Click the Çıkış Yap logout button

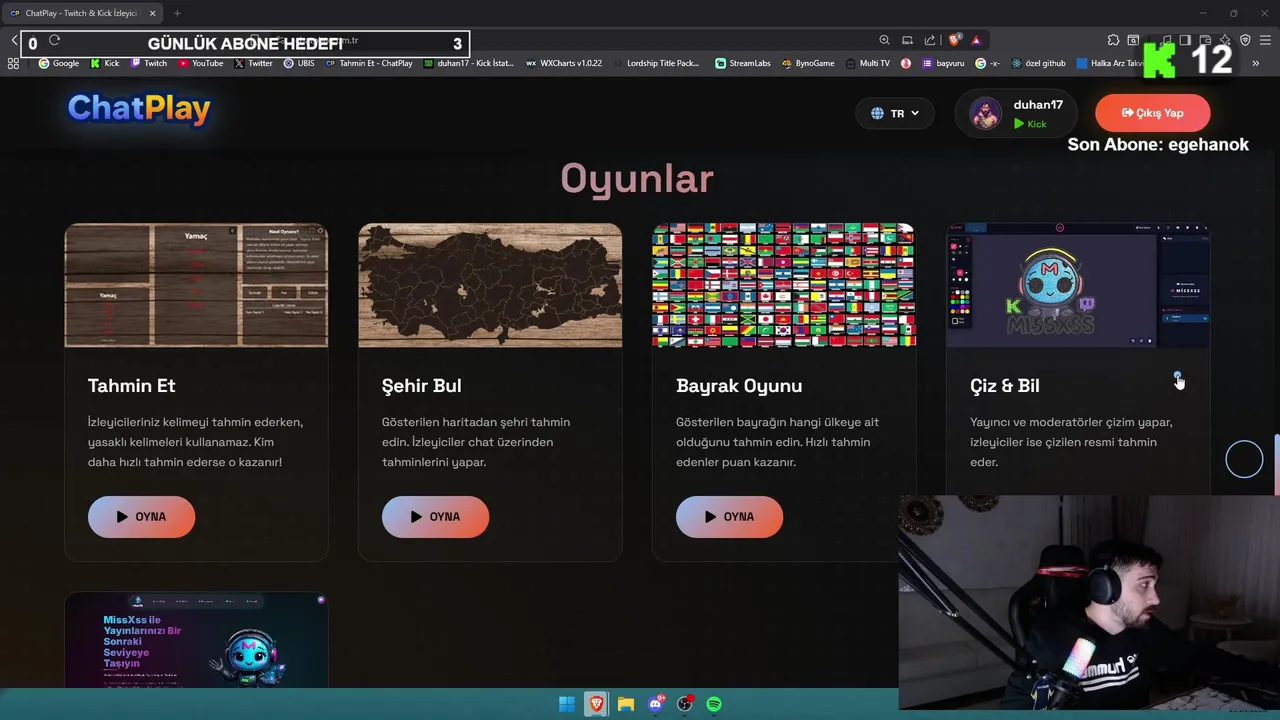1152,113
